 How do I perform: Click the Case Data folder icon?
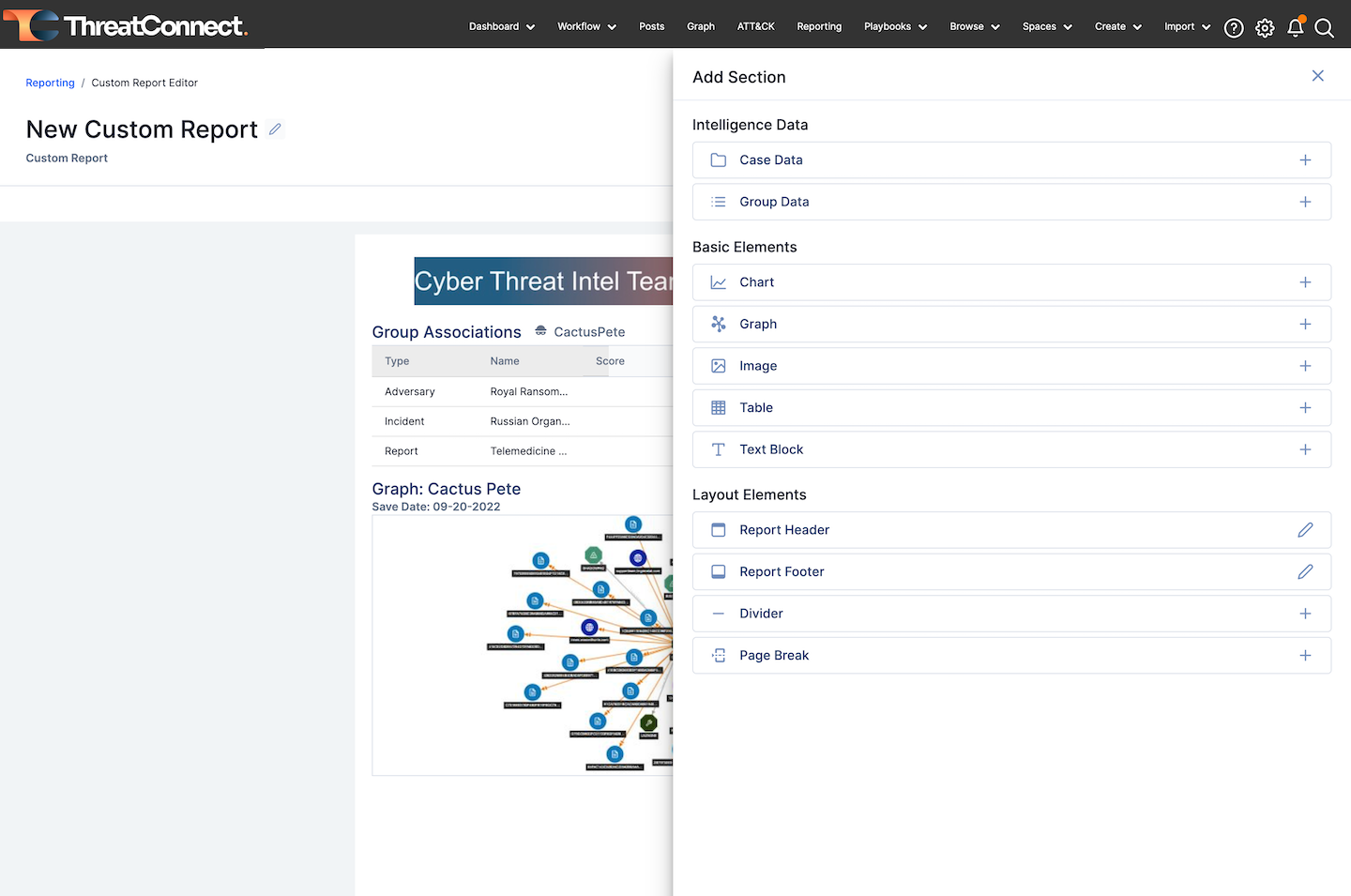[719, 160]
